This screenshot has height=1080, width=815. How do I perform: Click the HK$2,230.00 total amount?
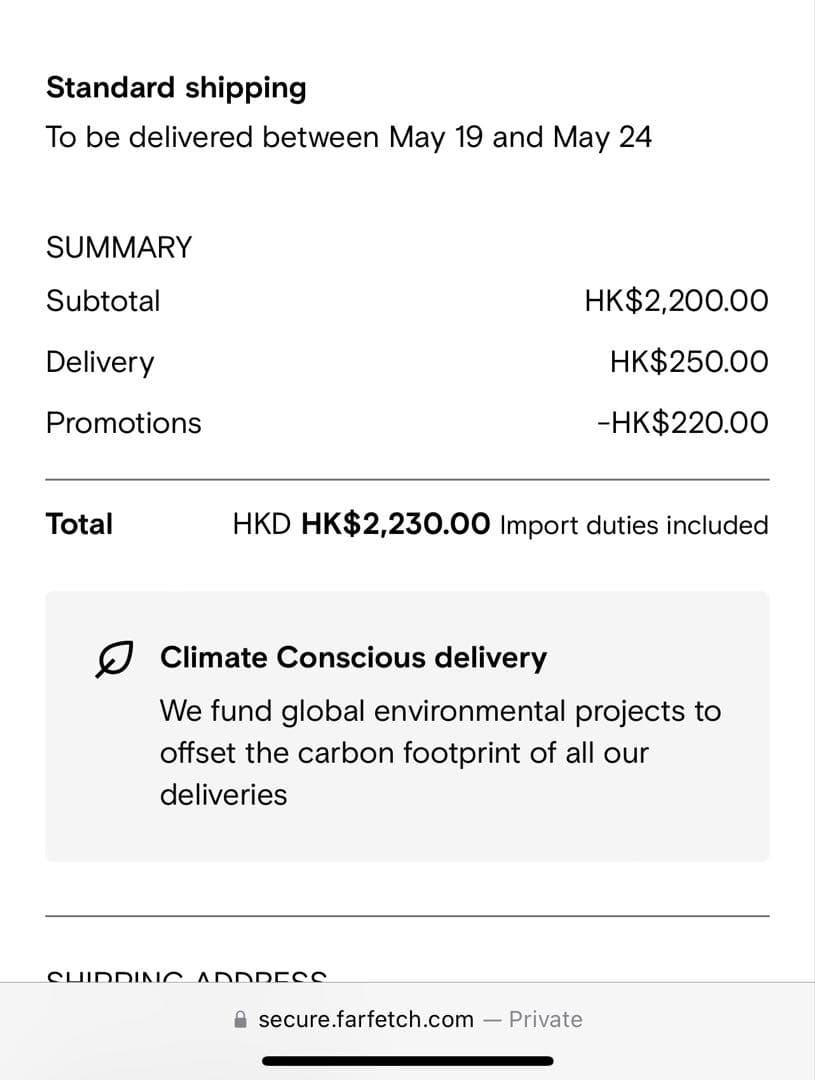[x=396, y=524]
